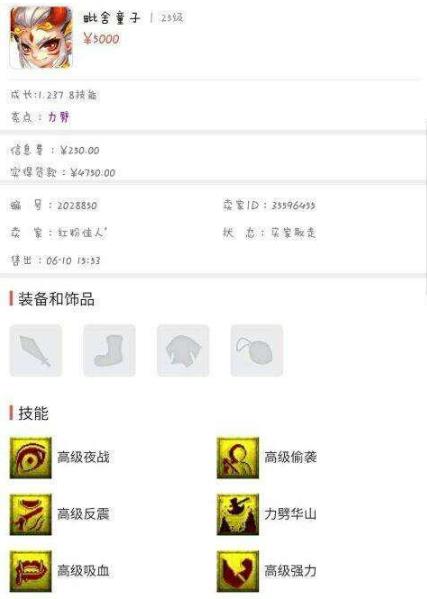Select the empty boot equipment slot
The image size is (427, 599).
(109, 351)
